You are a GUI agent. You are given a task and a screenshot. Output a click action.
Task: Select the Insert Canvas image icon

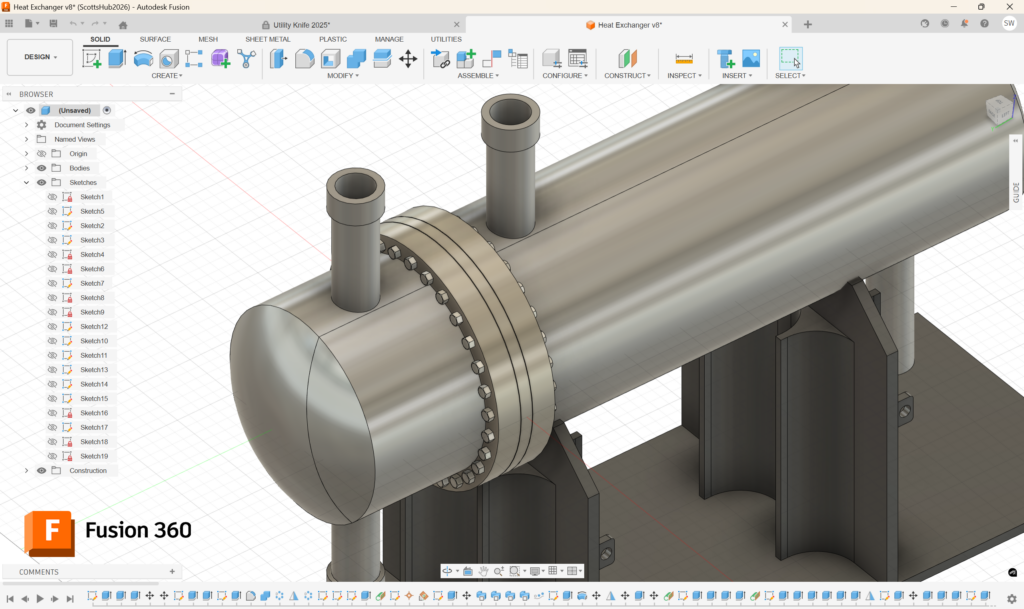click(751, 59)
